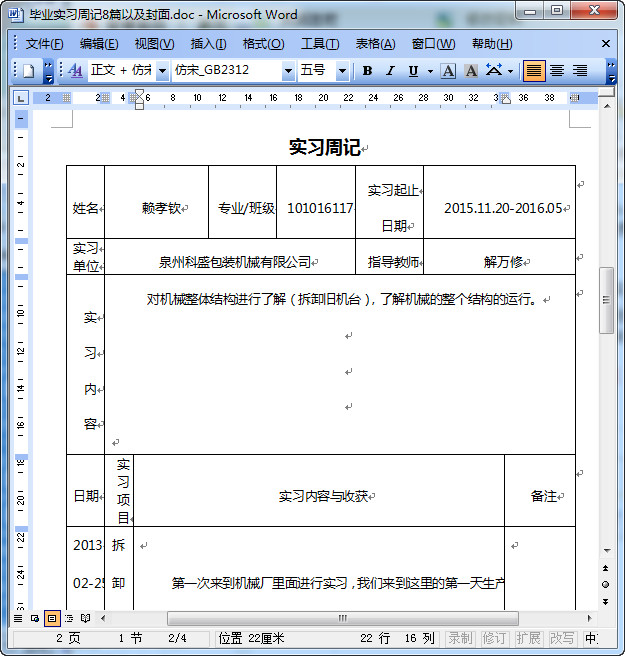
Task: Expand Standard toolbar options arrow
Action: tap(49, 71)
